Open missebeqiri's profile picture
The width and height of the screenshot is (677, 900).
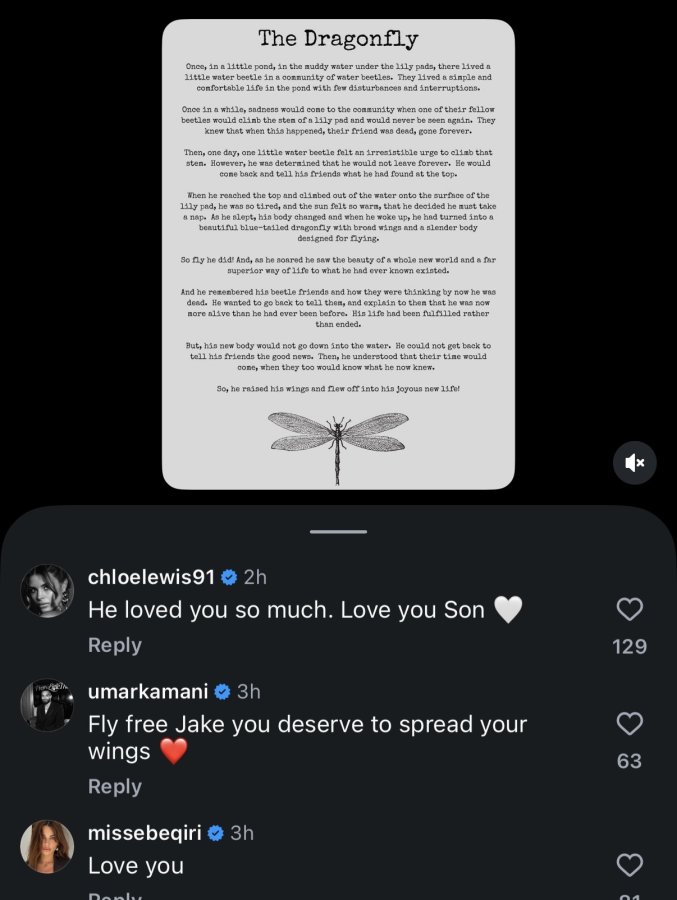click(47, 847)
